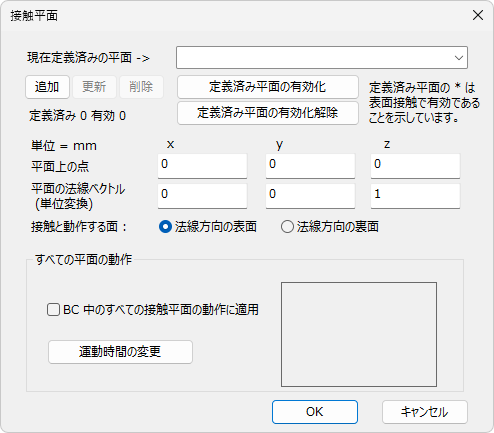
Task: Confirm with the OK button
Action: 315,412
